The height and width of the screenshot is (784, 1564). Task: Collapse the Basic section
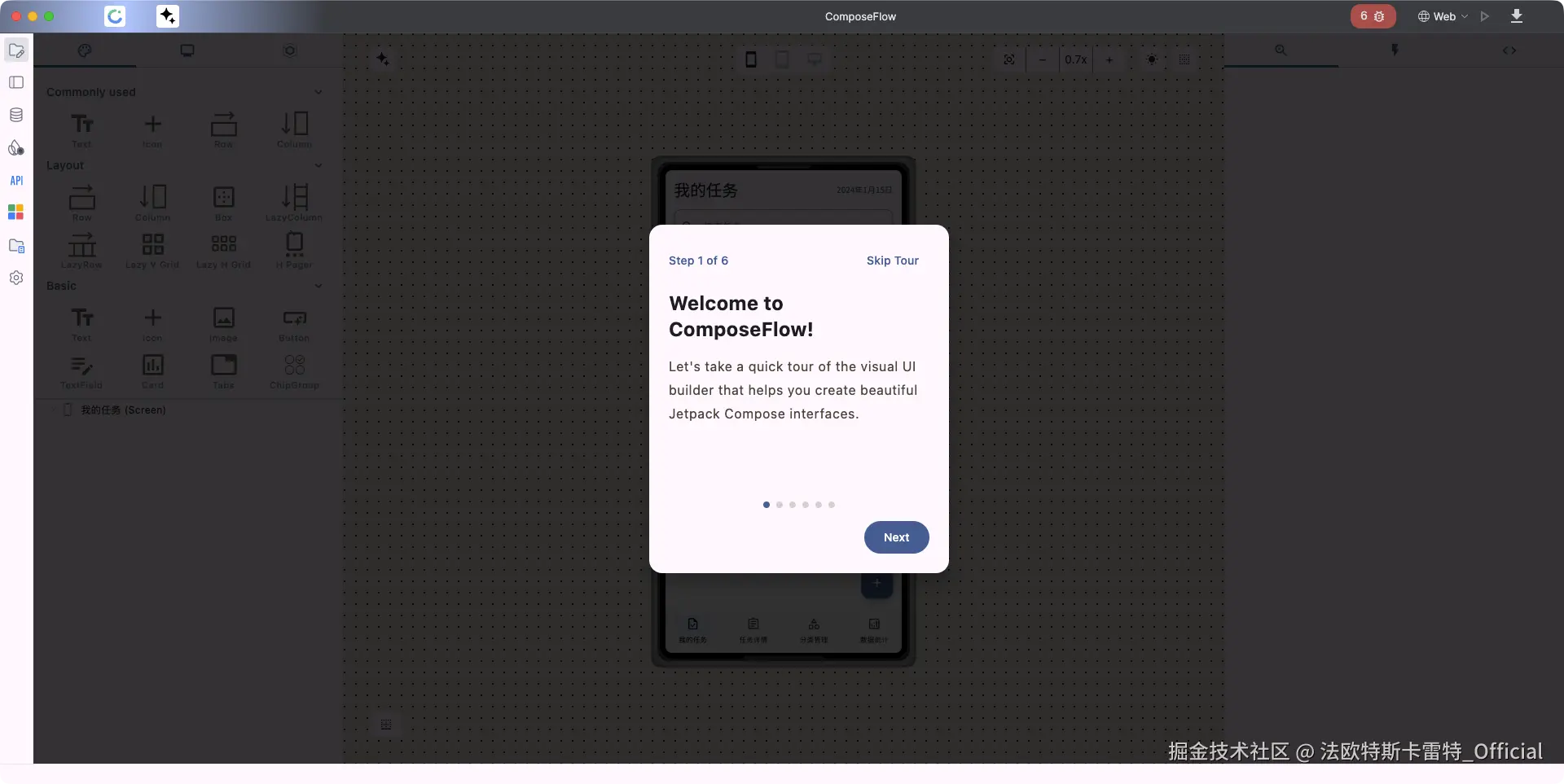pos(319,286)
